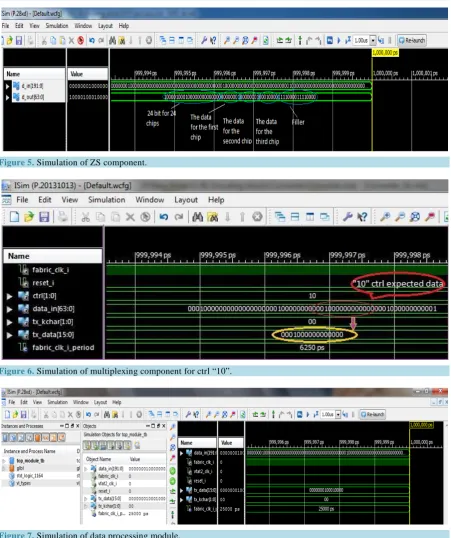Open Simulation menu in Figure 6 ISim window
451x538 pixels.
pyautogui.click(x=107, y=200)
